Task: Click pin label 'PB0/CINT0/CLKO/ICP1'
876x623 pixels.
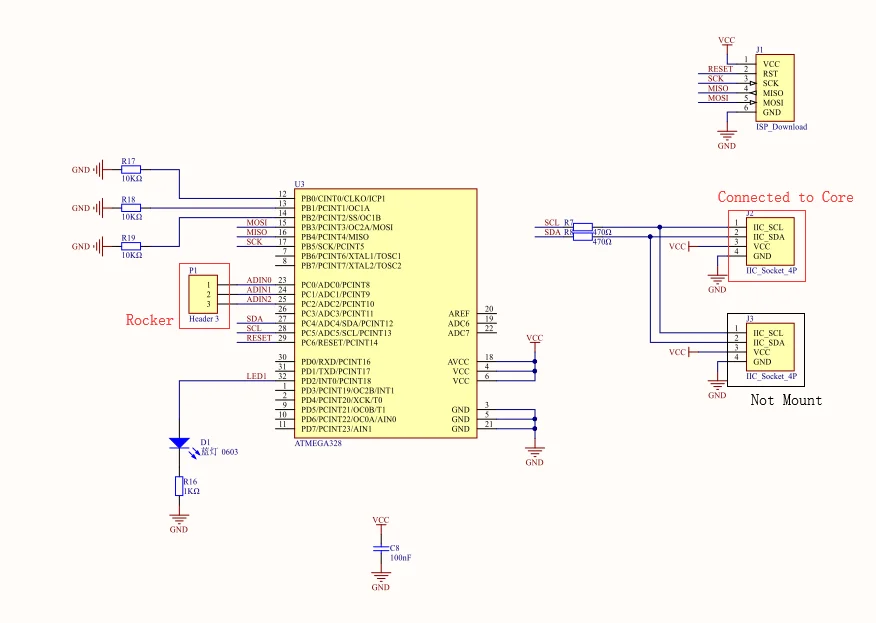Action: [x=343, y=198]
